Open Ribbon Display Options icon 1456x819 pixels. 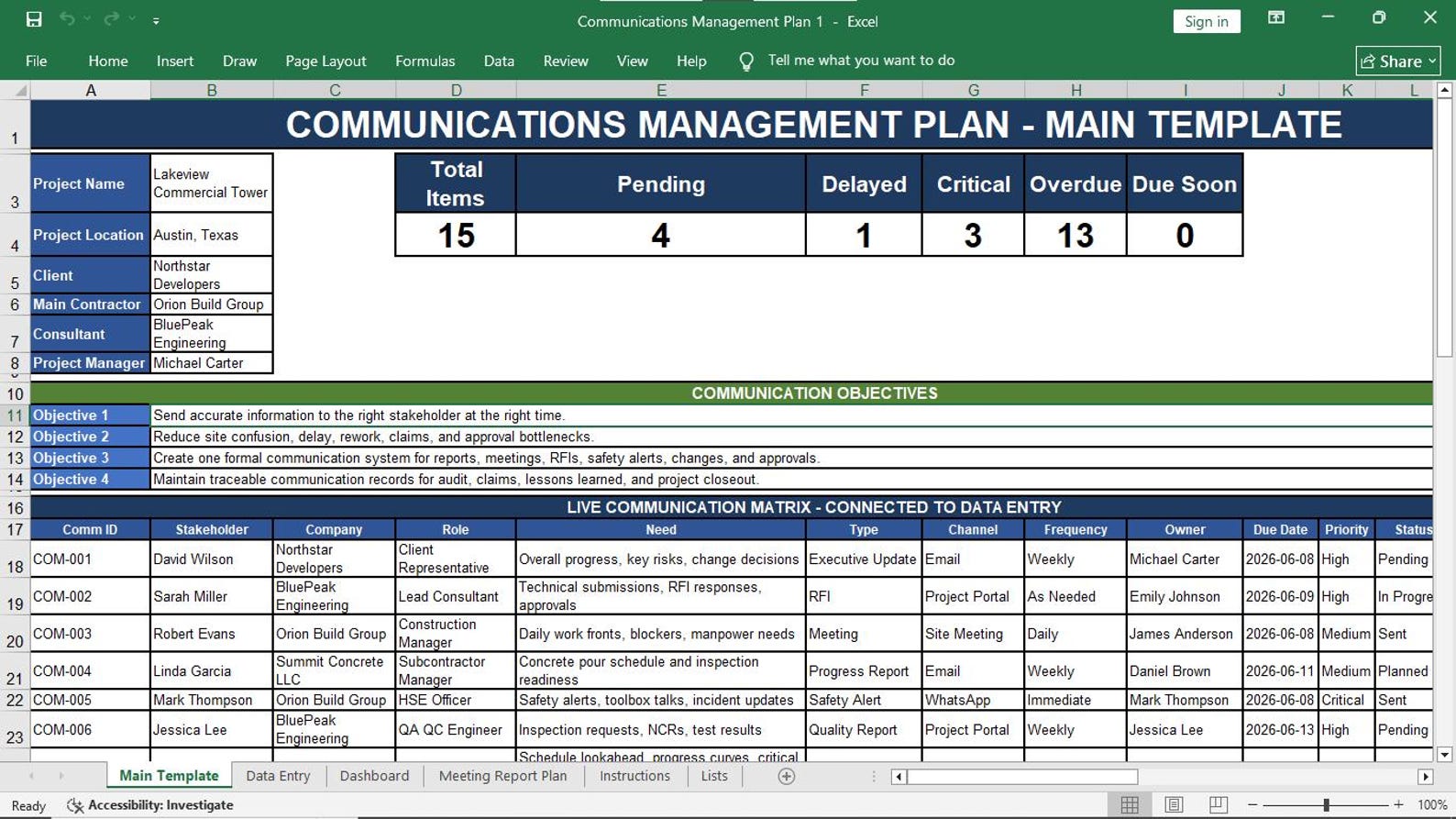[1275, 17]
